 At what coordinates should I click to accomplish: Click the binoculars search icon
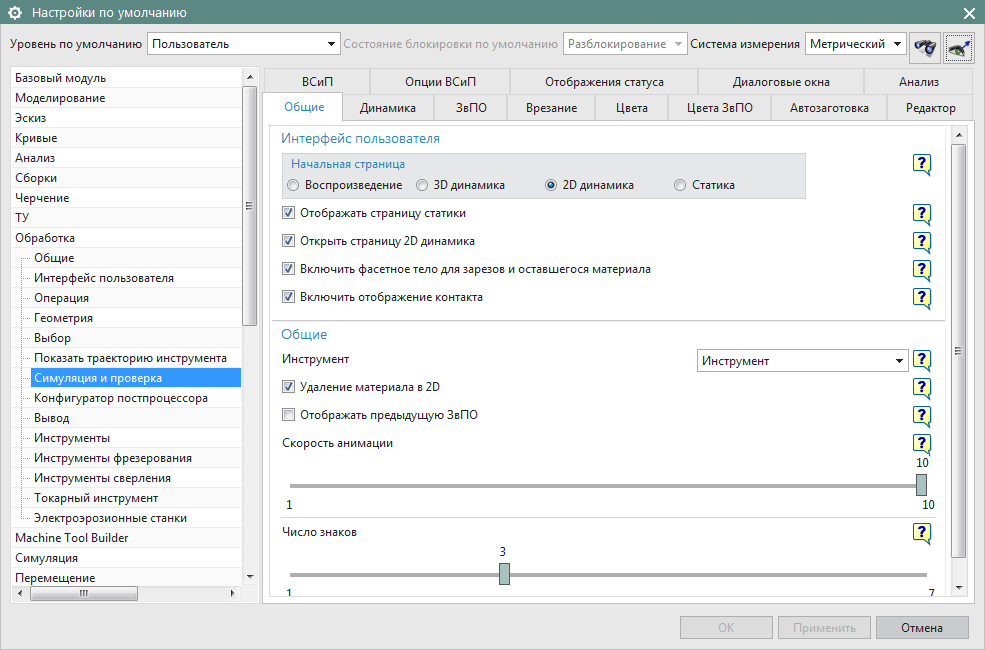click(x=926, y=45)
